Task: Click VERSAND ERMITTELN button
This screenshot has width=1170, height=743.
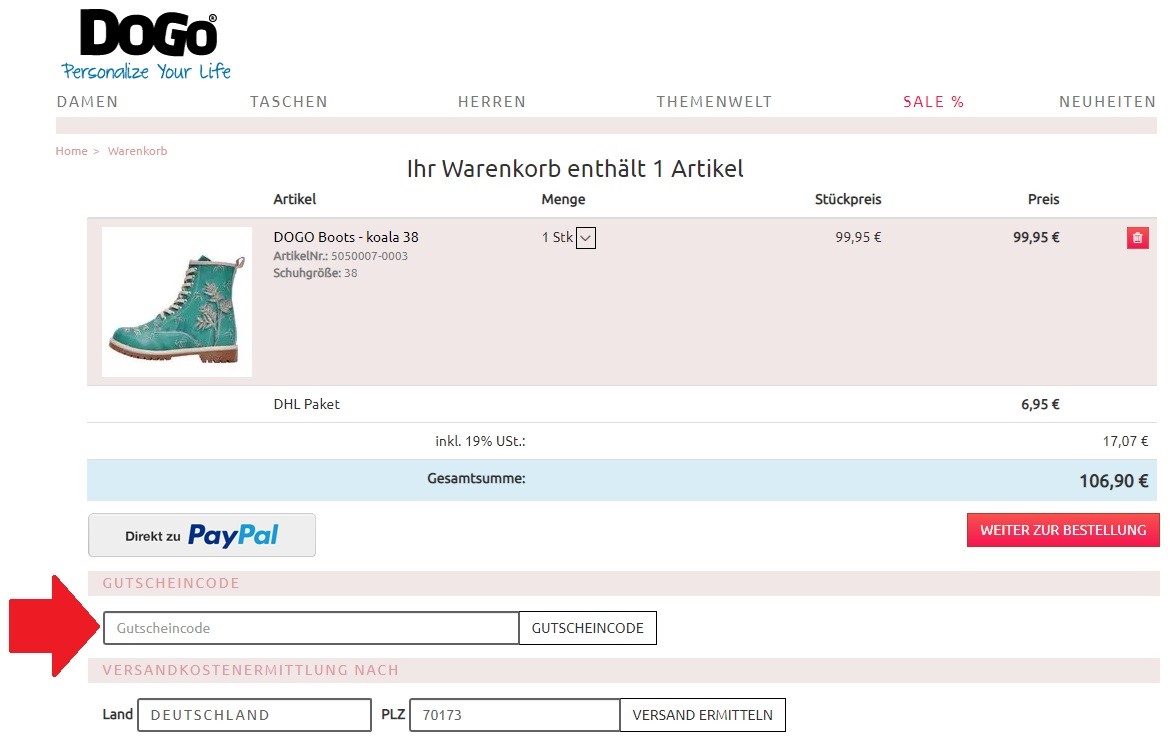Action: 703,715
